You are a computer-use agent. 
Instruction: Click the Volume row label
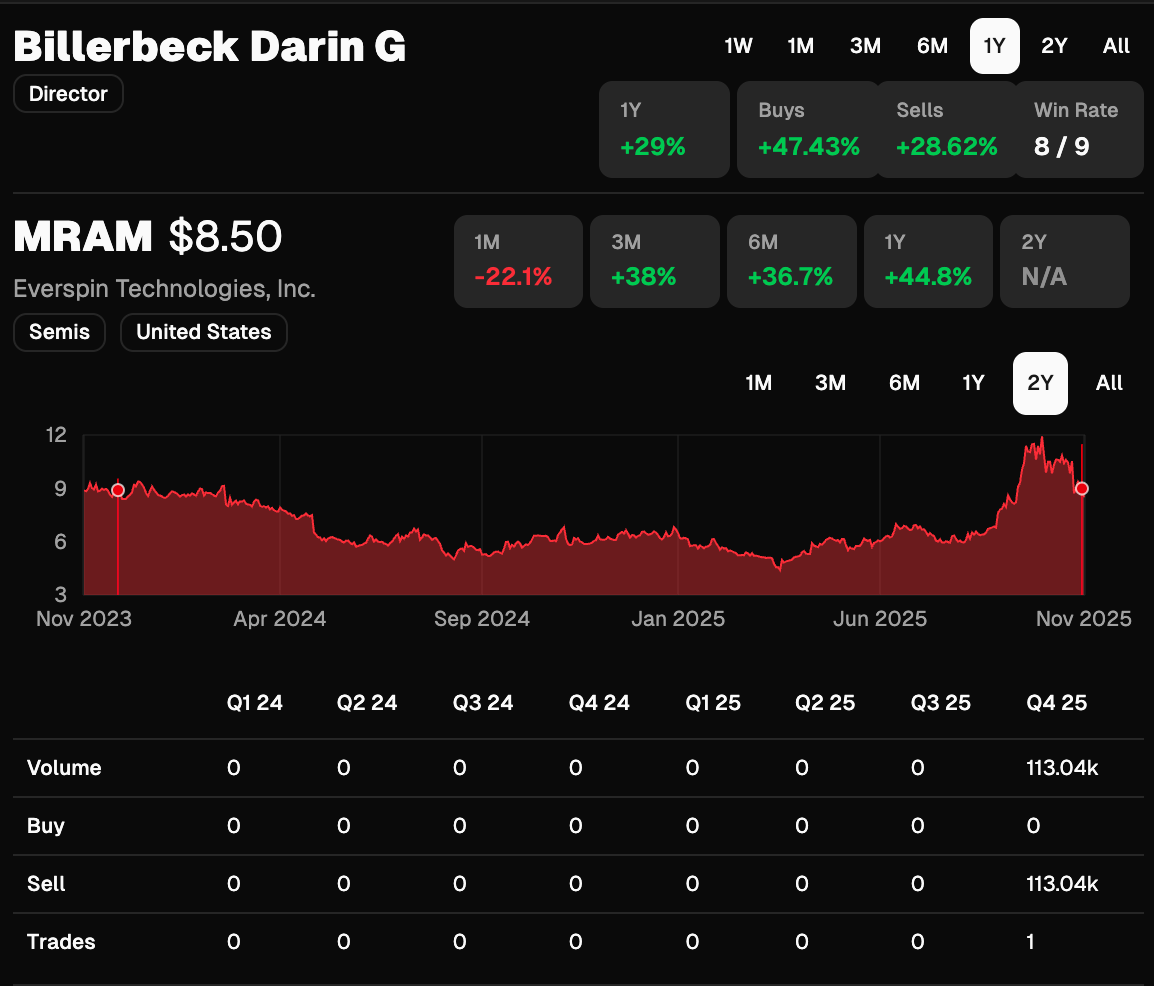(64, 768)
